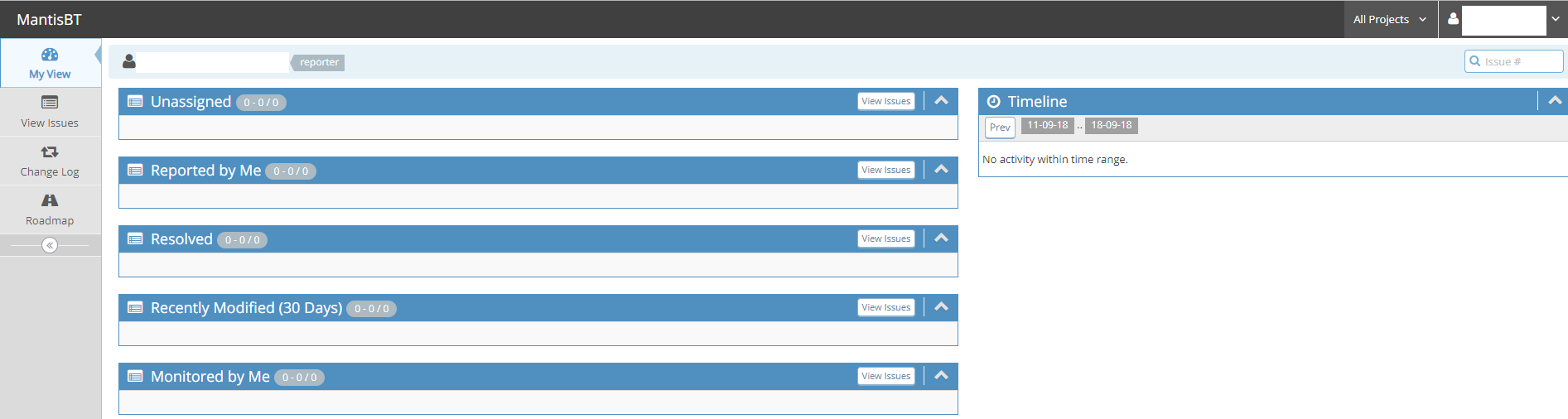Open the Unassigned title link
Viewport: 1568px width, 419px height.
[x=191, y=101]
